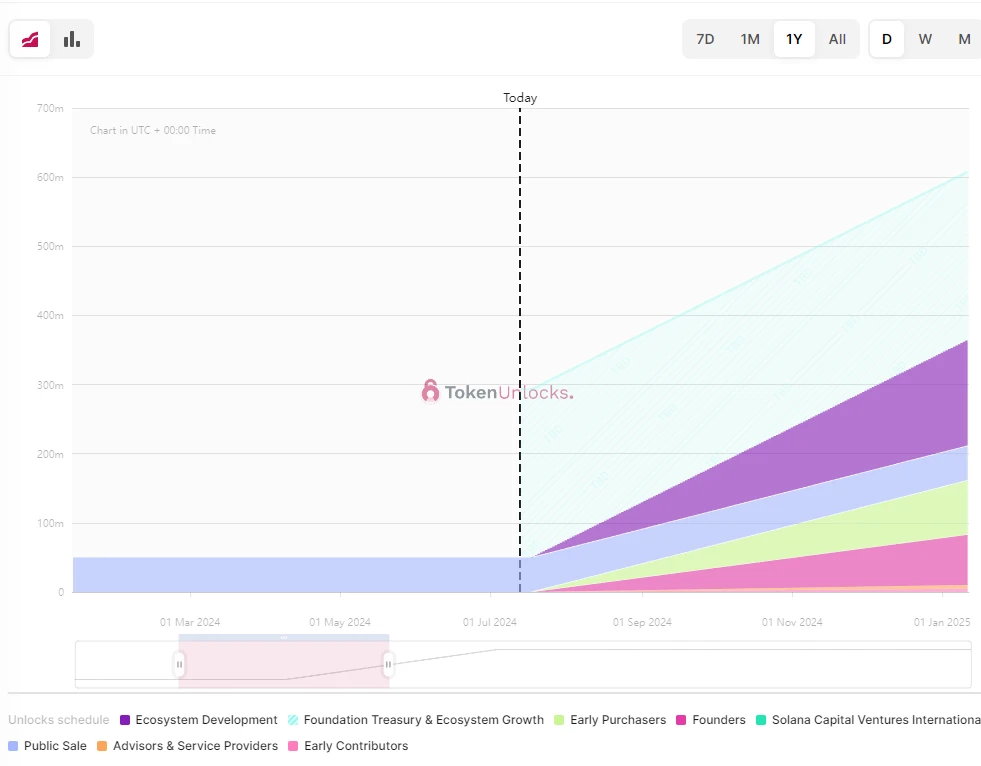Hide the Public Sale series
The image size is (981, 766).
47,746
